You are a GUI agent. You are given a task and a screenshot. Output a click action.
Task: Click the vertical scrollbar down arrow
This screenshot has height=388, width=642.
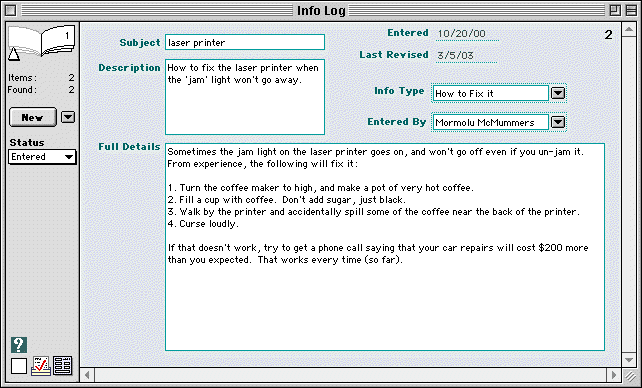[628, 360]
